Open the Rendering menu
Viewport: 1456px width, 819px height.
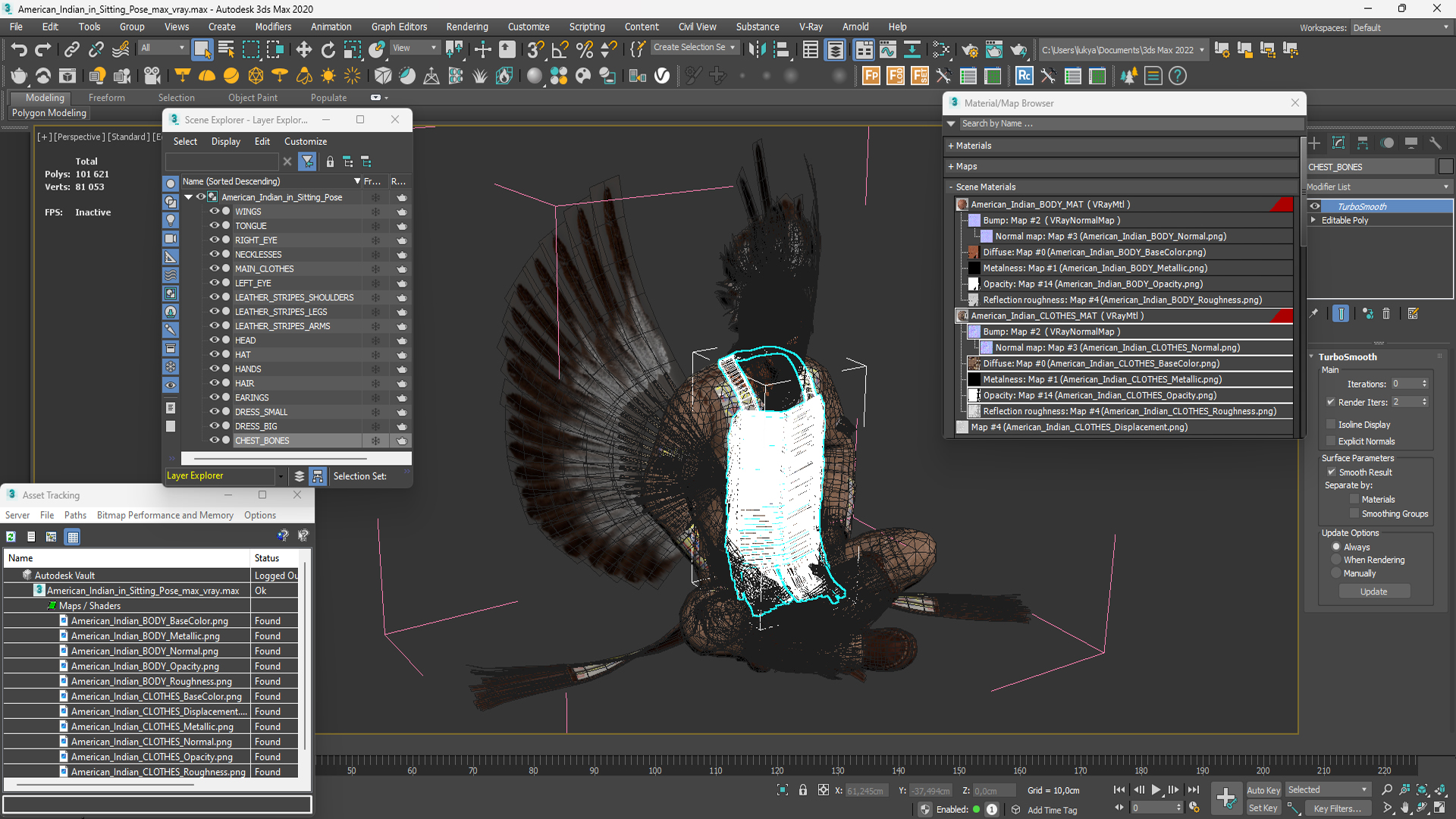pyautogui.click(x=467, y=27)
